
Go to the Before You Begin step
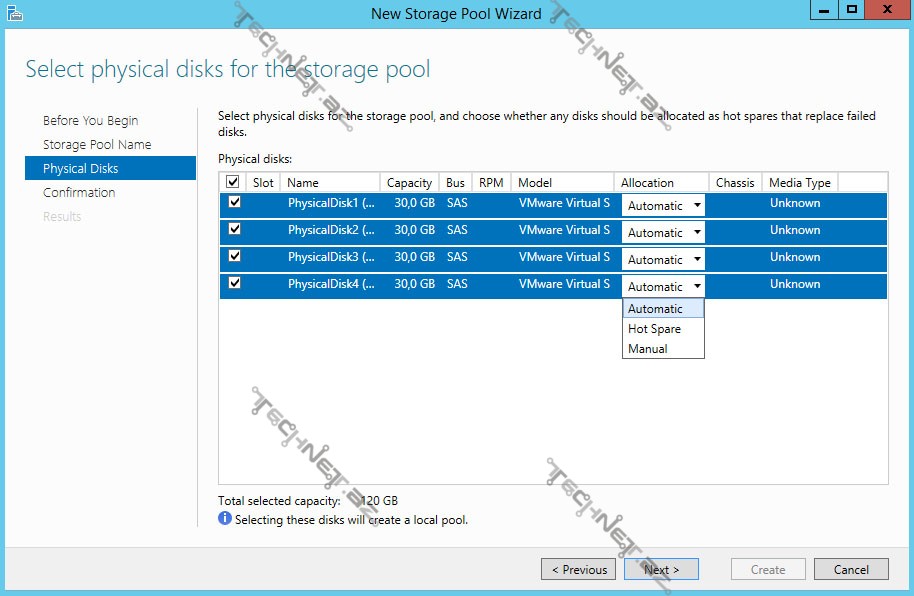click(x=91, y=120)
